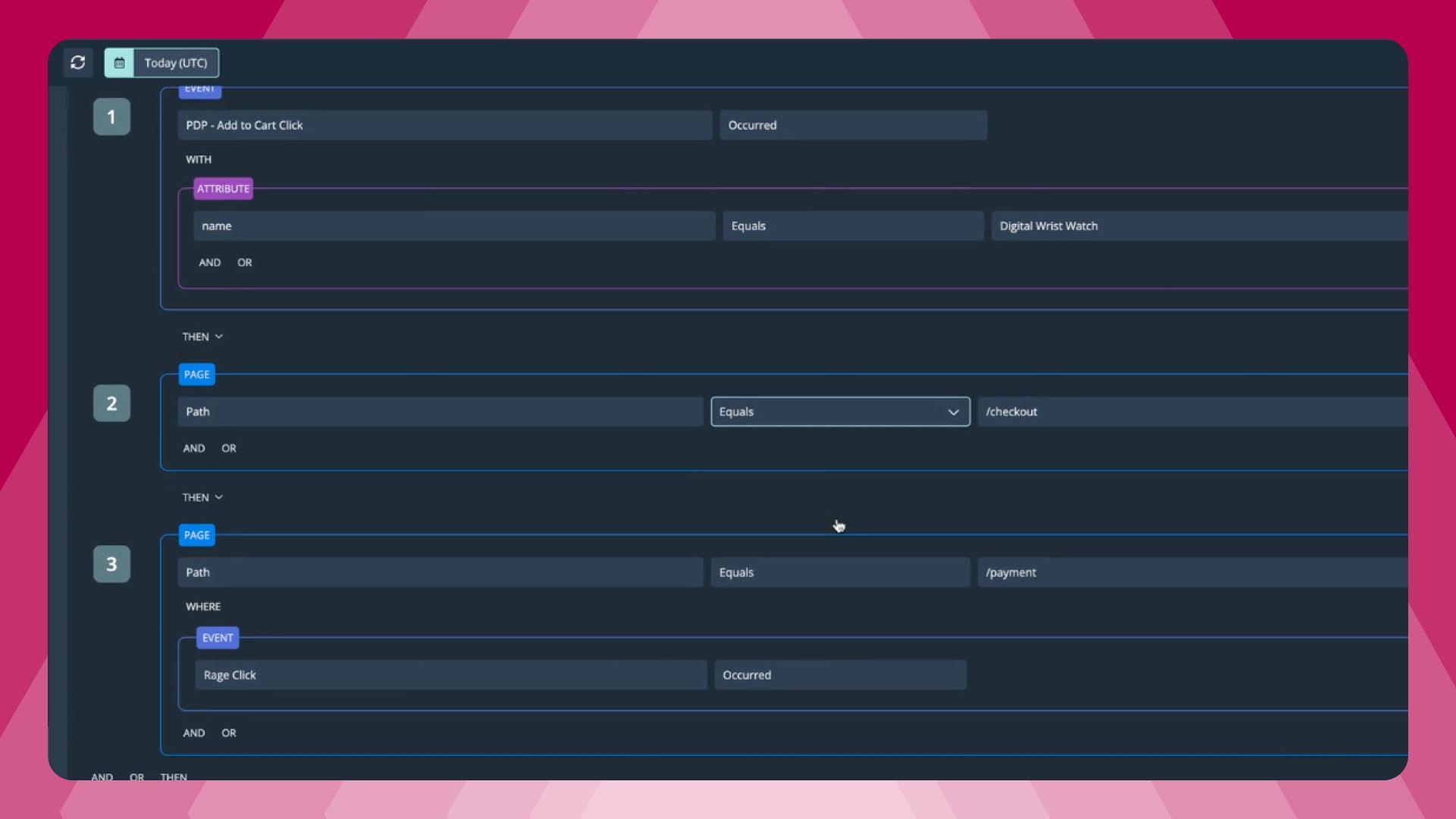This screenshot has width=1456, height=819.
Task: Click the refresh/reload icon
Action: [x=77, y=63]
